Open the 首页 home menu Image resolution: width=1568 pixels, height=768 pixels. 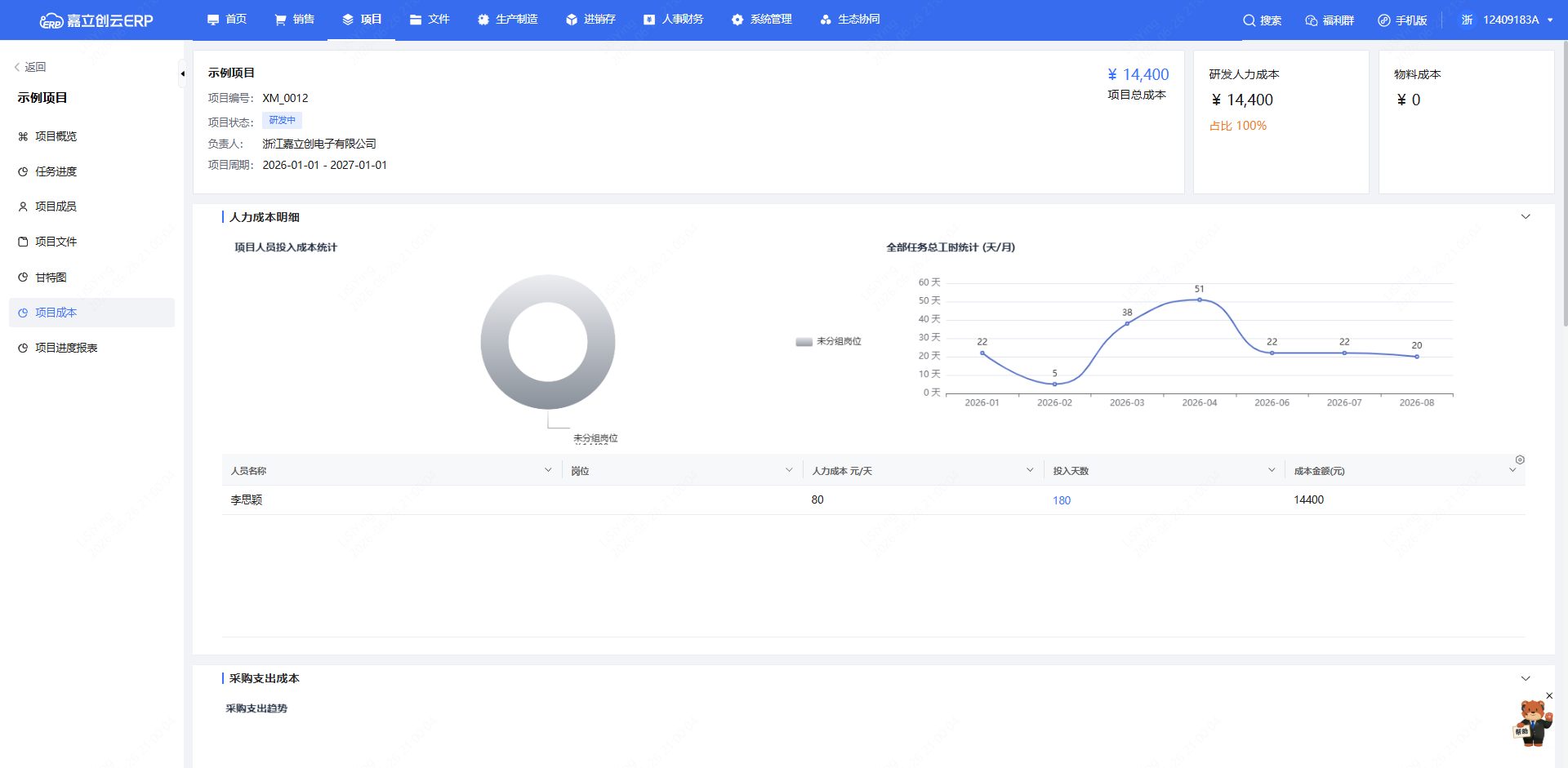coord(227,20)
